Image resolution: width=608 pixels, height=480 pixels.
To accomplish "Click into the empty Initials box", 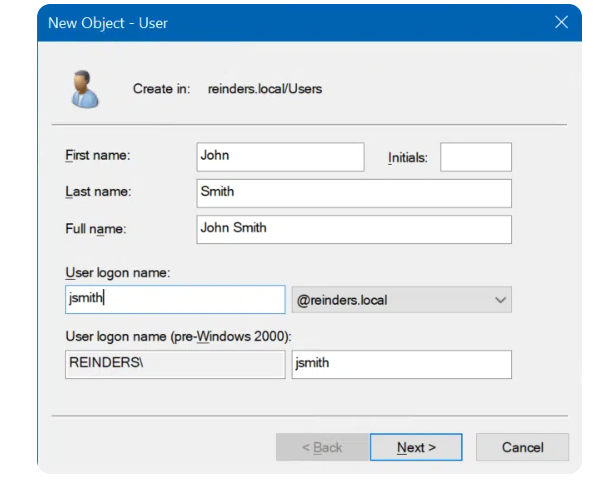I will [x=475, y=157].
